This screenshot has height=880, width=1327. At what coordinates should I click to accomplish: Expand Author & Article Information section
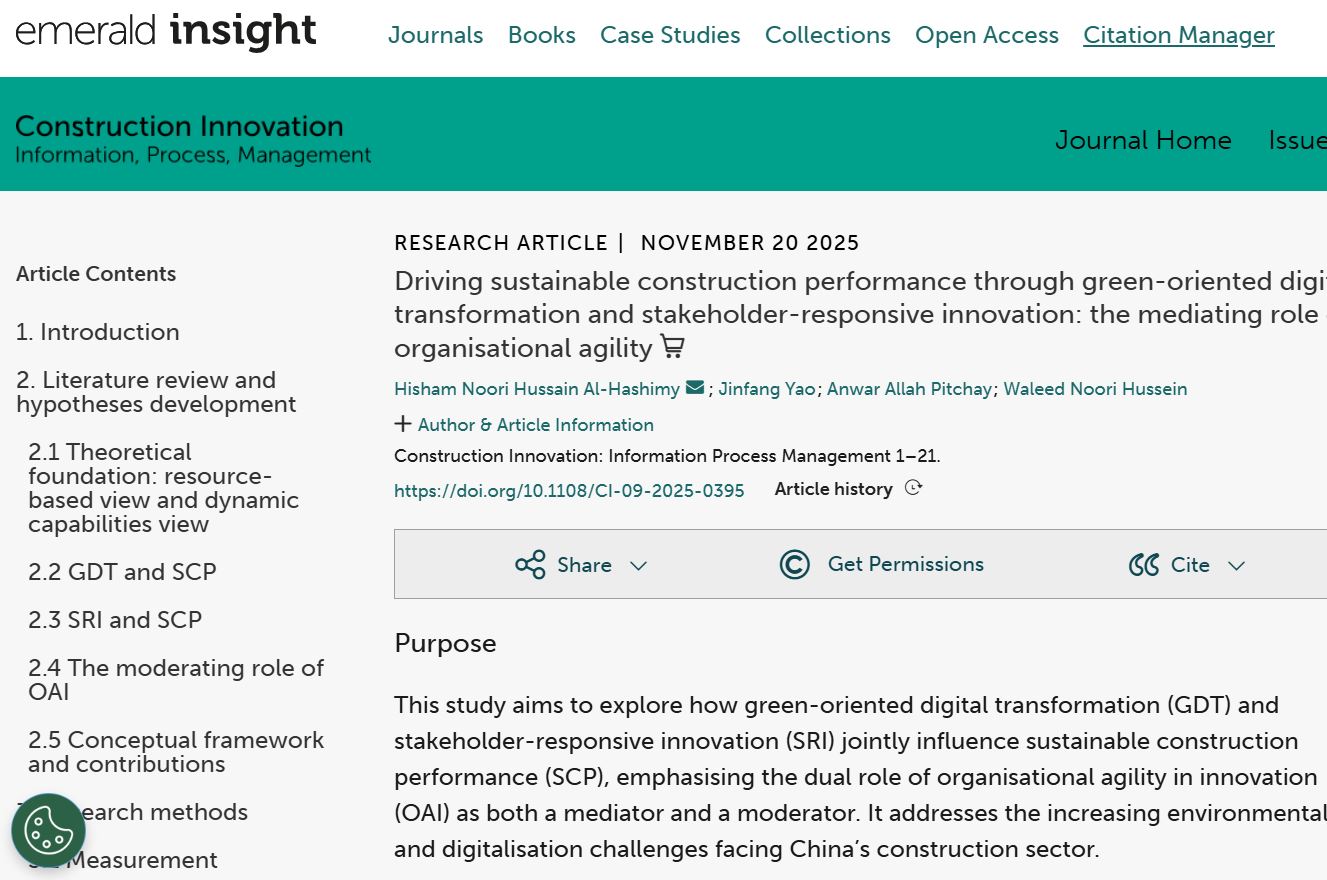click(x=524, y=425)
